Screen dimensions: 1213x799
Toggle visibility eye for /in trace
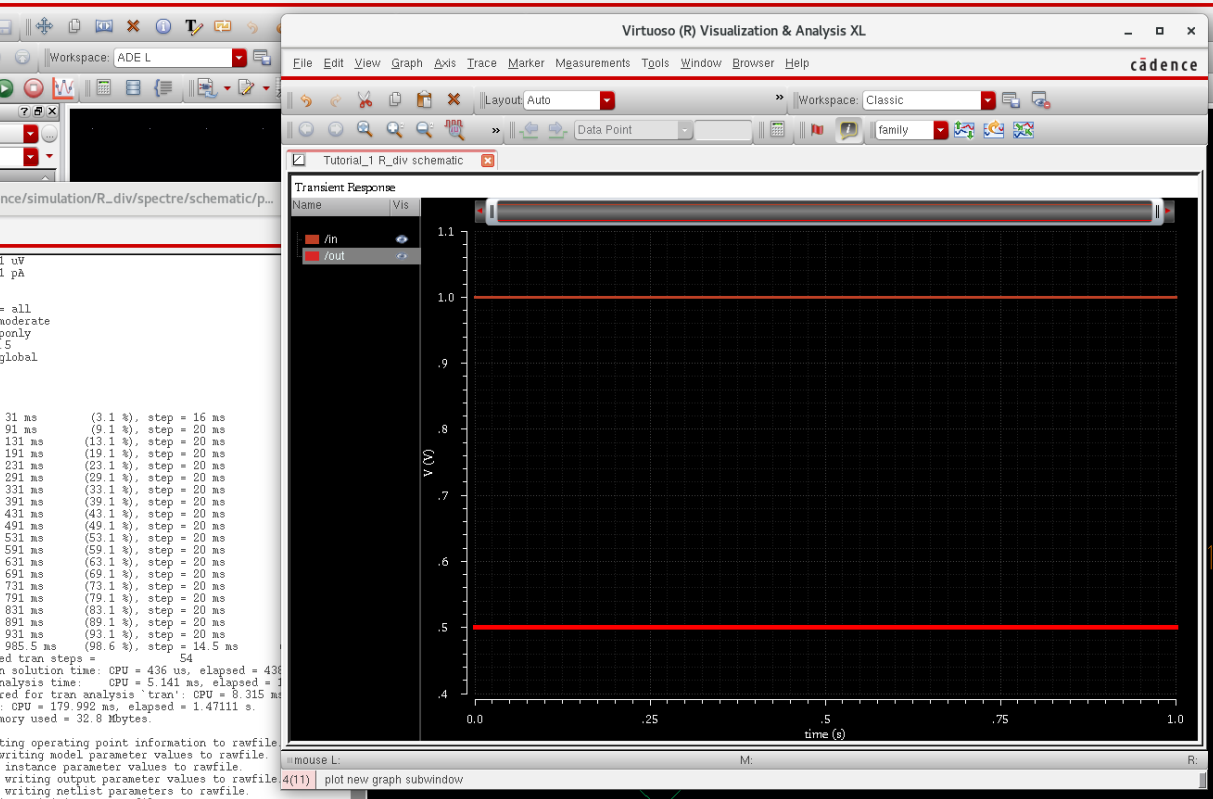[402, 239]
